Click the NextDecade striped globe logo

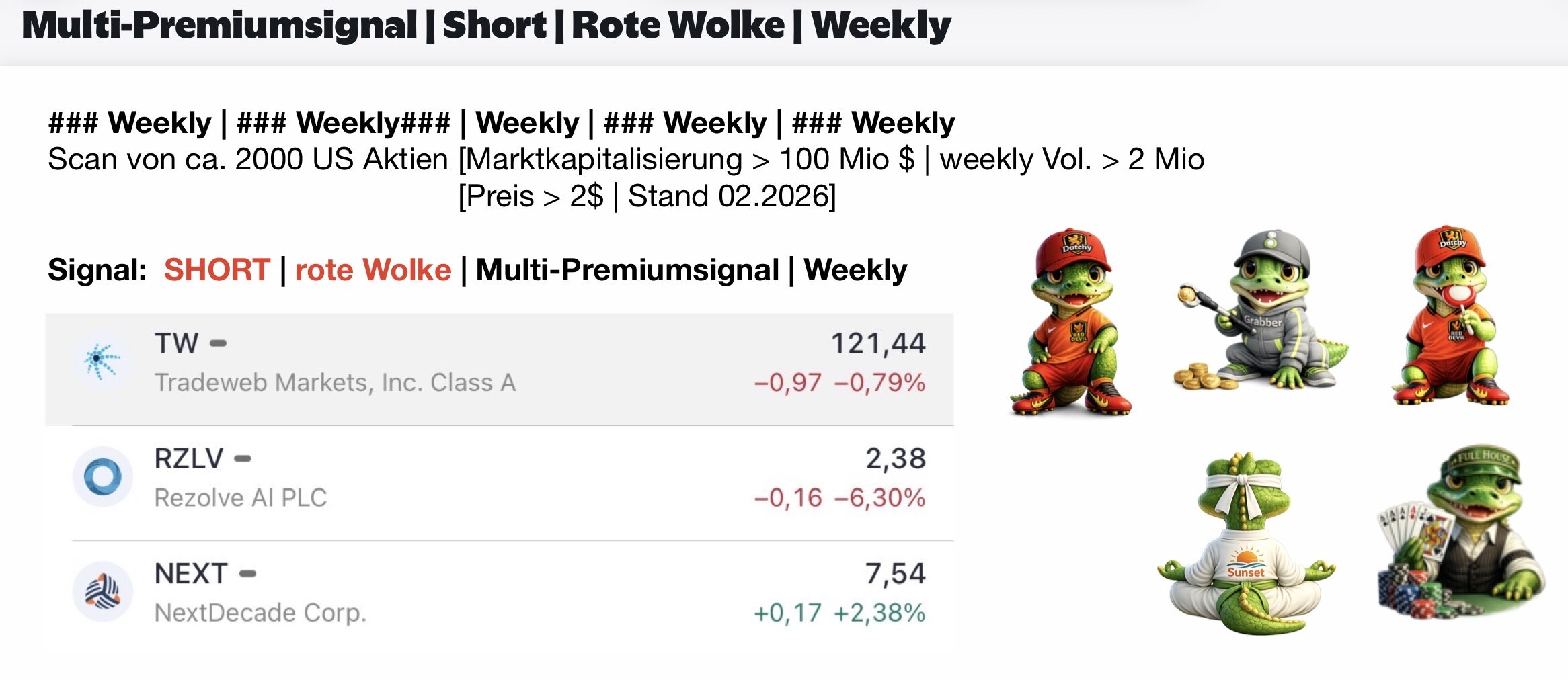pos(102,592)
